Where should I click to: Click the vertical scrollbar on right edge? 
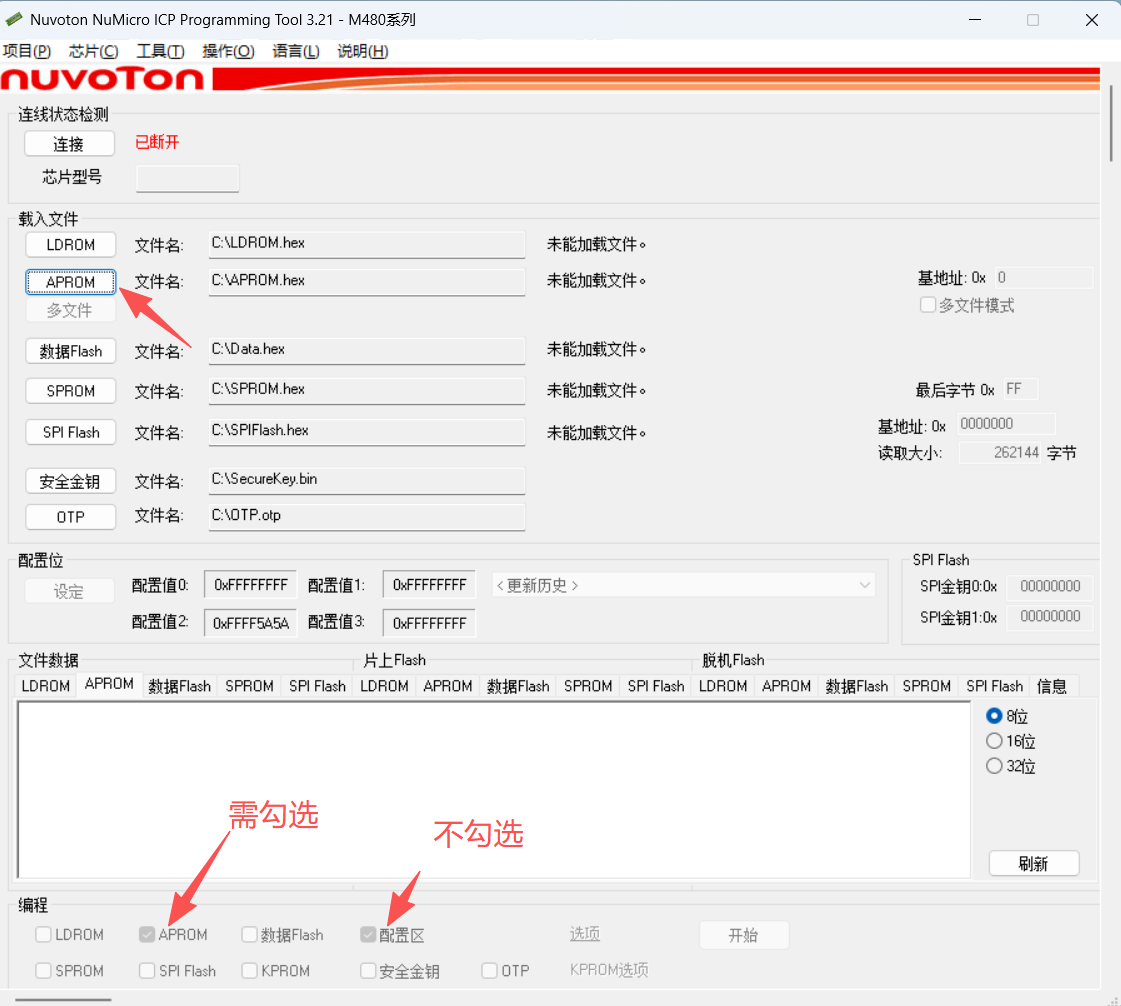coord(1112,123)
